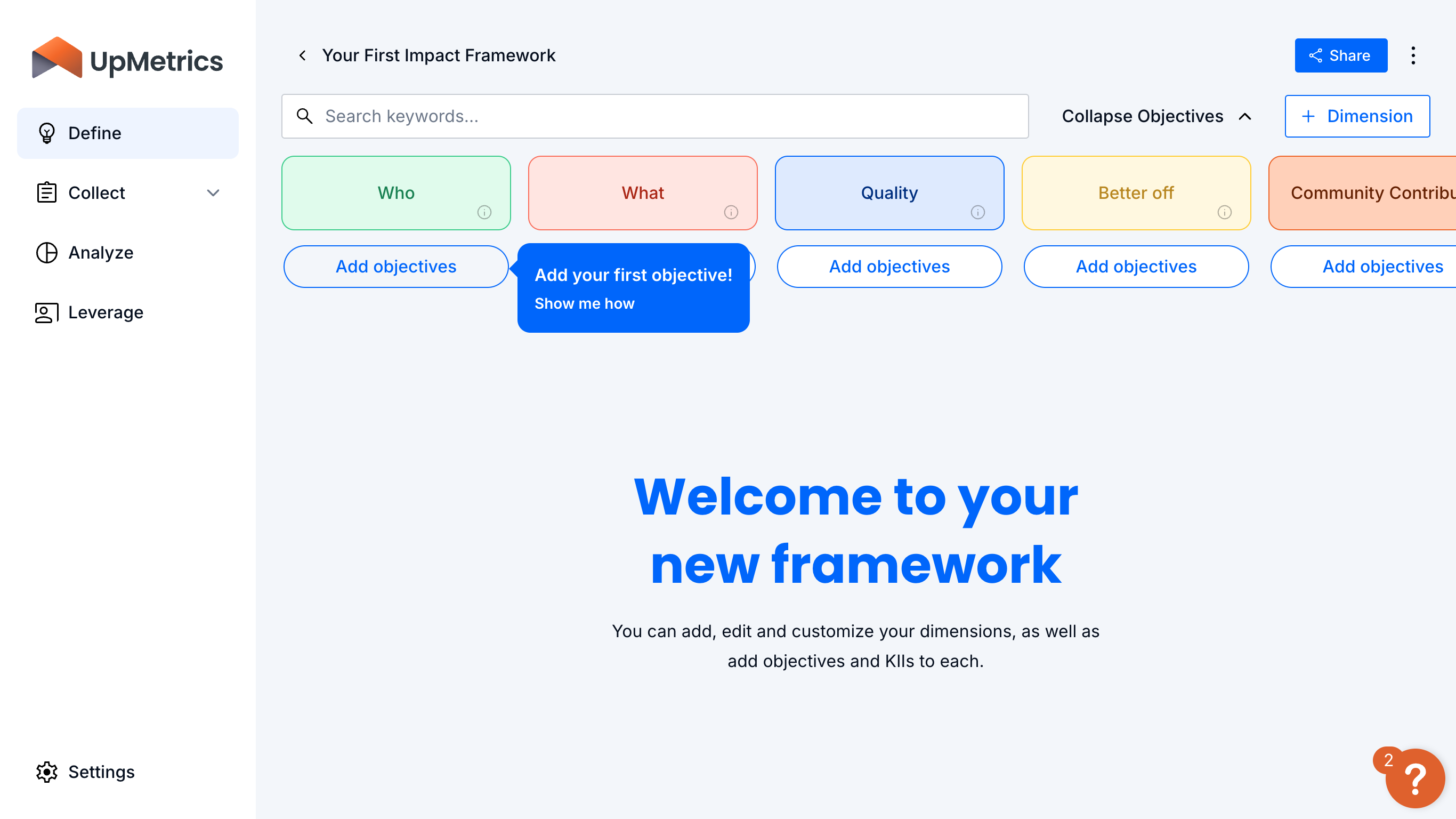
Task: Select the Analyze section icon
Action: tap(47, 252)
